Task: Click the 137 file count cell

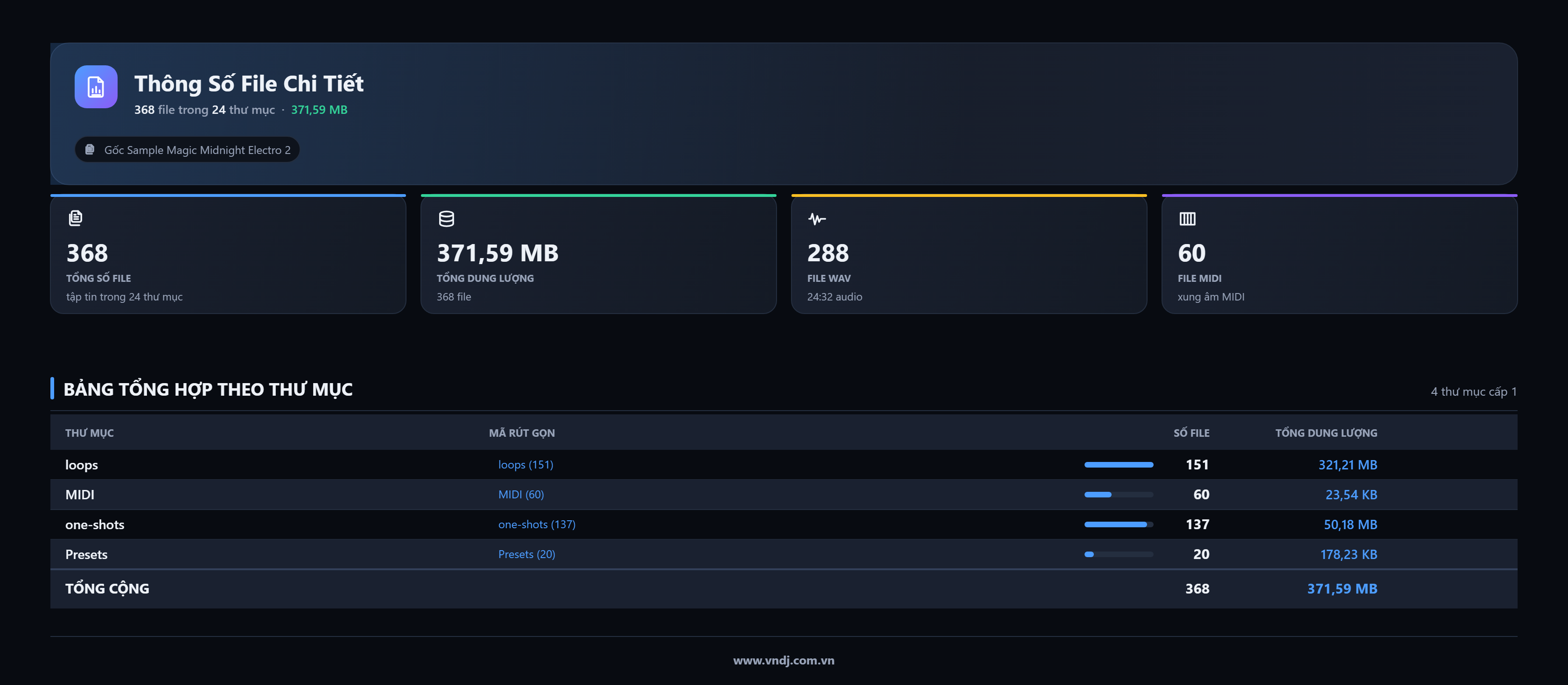Action: point(1197,524)
